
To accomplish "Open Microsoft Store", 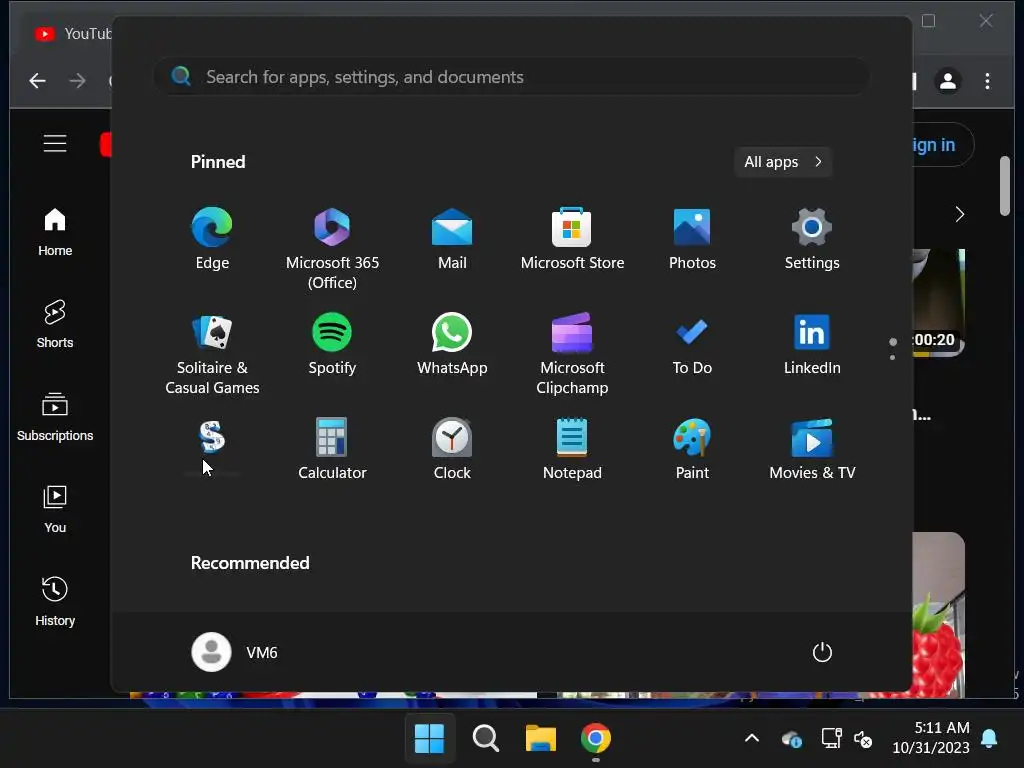I will point(572,238).
